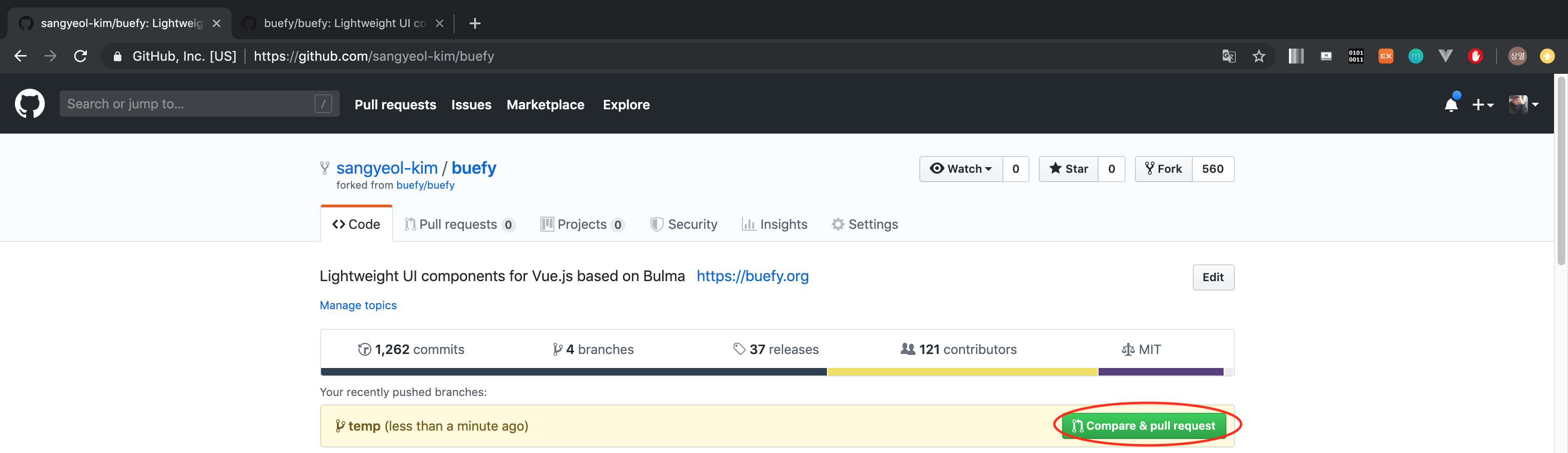1568x453 pixels.
Task: Open the Projects tab
Action: [582, 224]
